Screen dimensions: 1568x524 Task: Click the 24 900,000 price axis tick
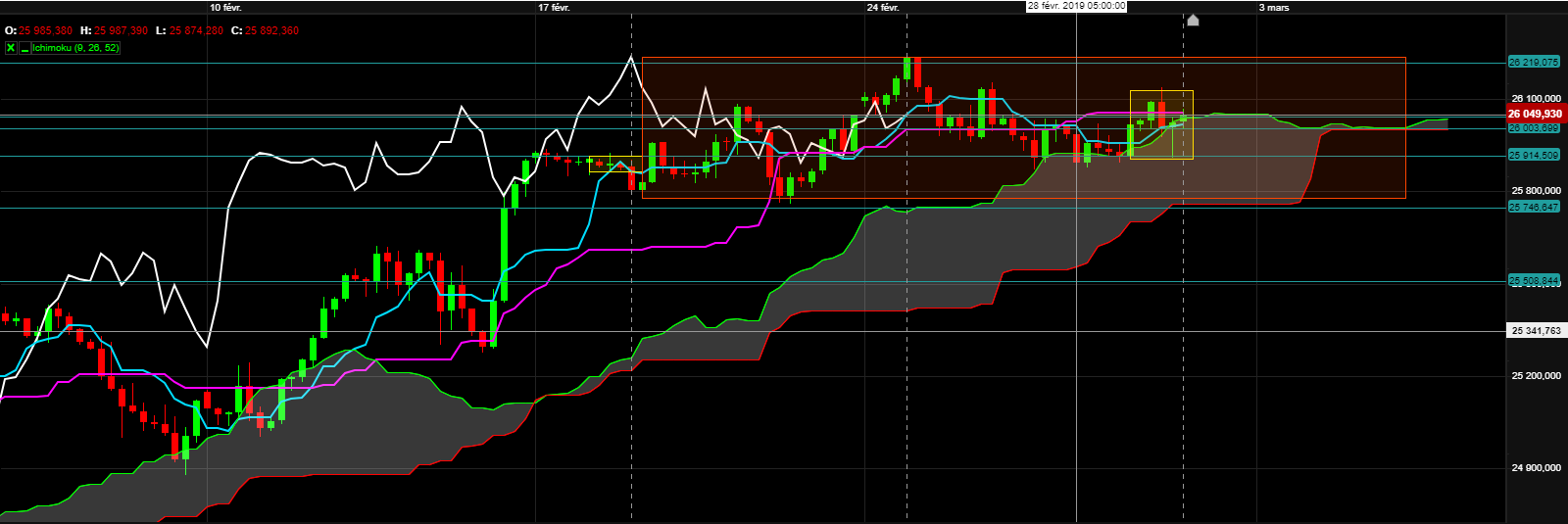click(1536, 467)
